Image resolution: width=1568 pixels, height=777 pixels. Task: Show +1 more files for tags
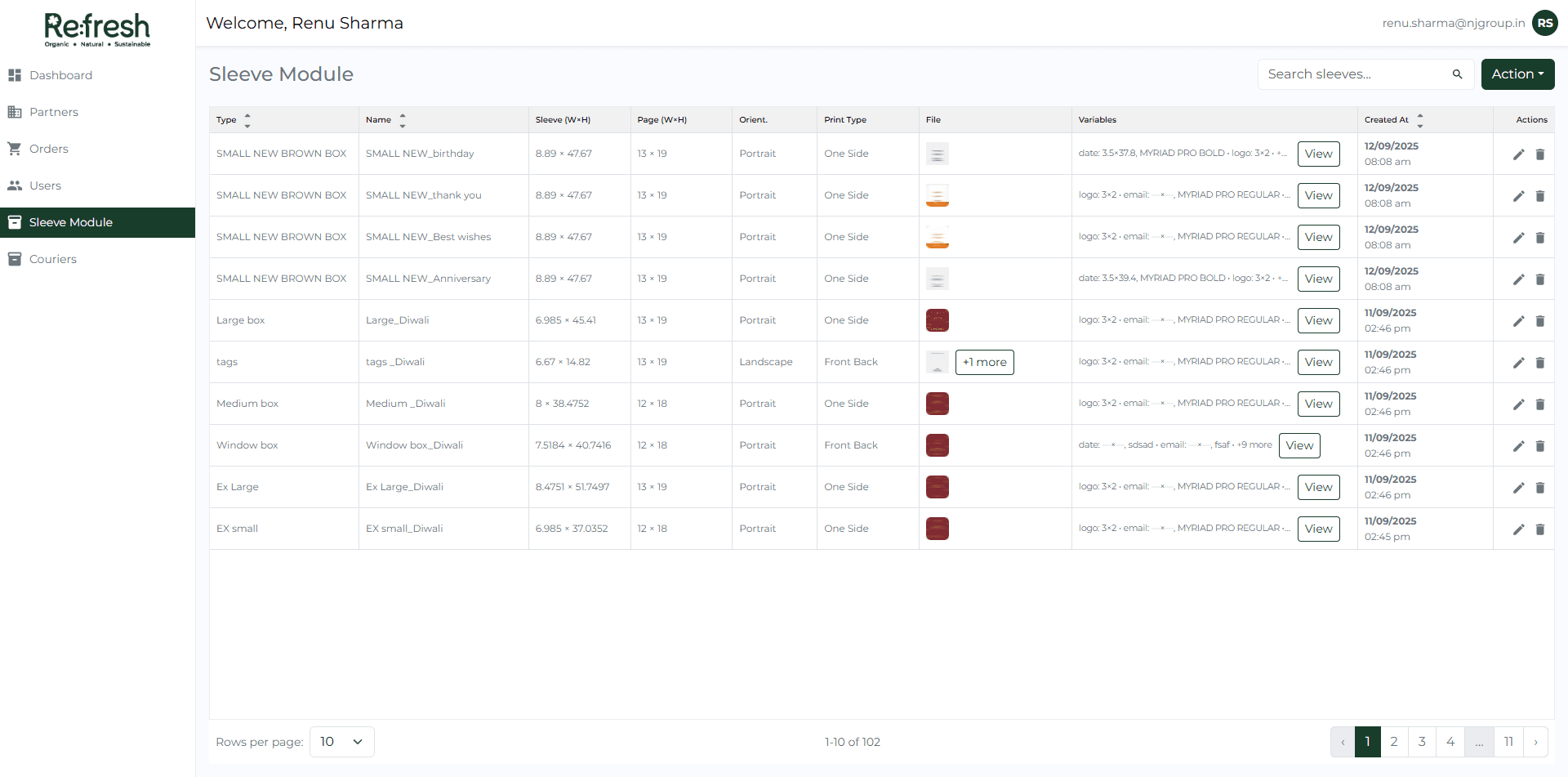984,362
